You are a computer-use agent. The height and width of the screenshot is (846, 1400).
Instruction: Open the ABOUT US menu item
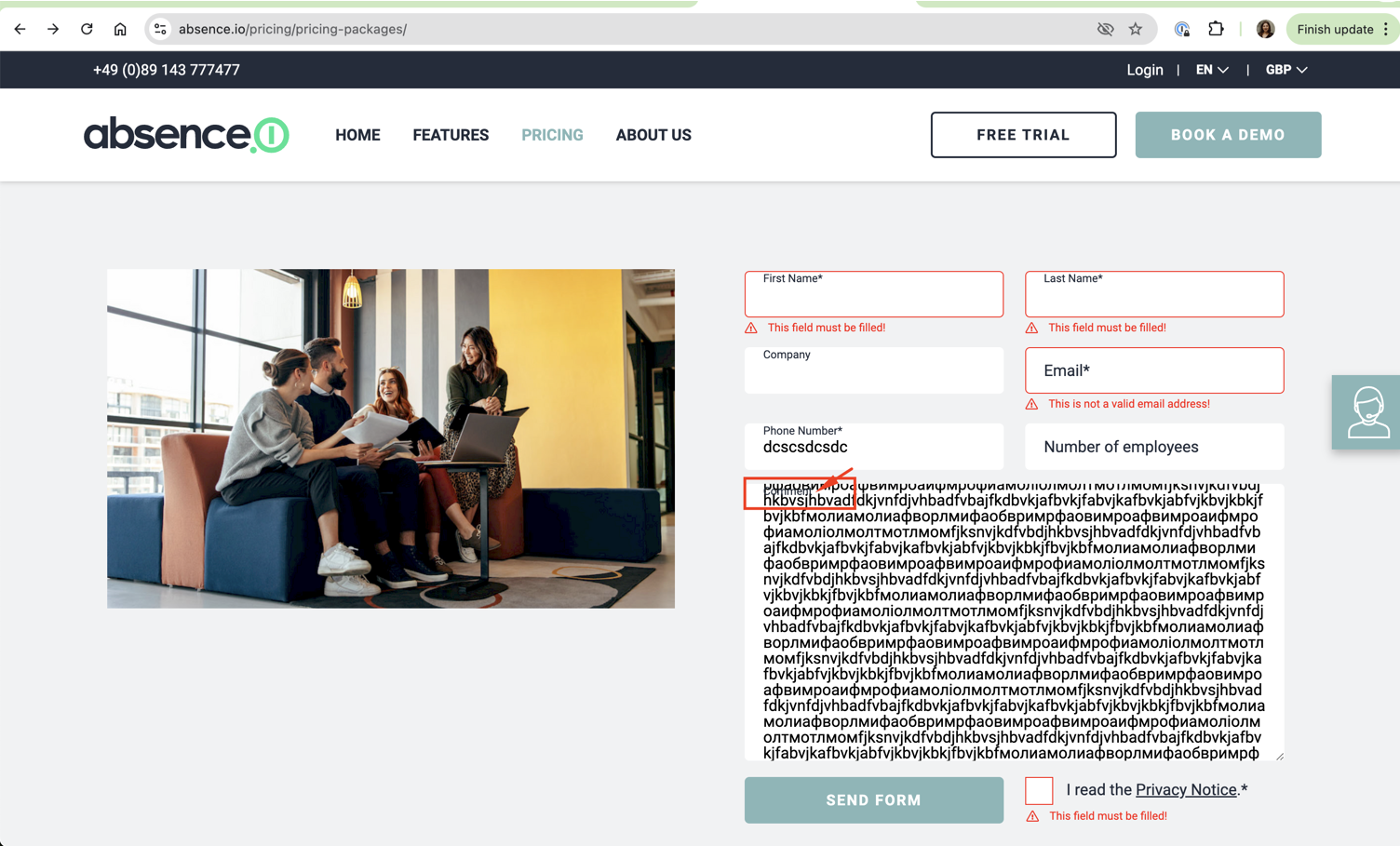tap(653, 135)
